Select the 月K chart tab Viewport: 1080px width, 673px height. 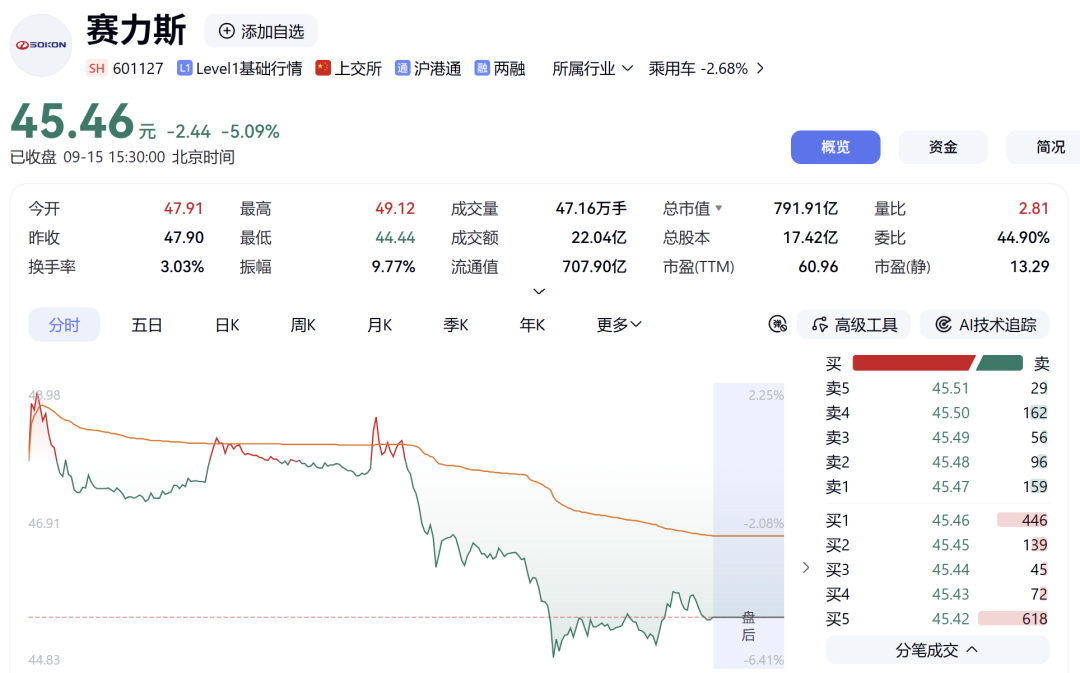click(x=380, y=324)
